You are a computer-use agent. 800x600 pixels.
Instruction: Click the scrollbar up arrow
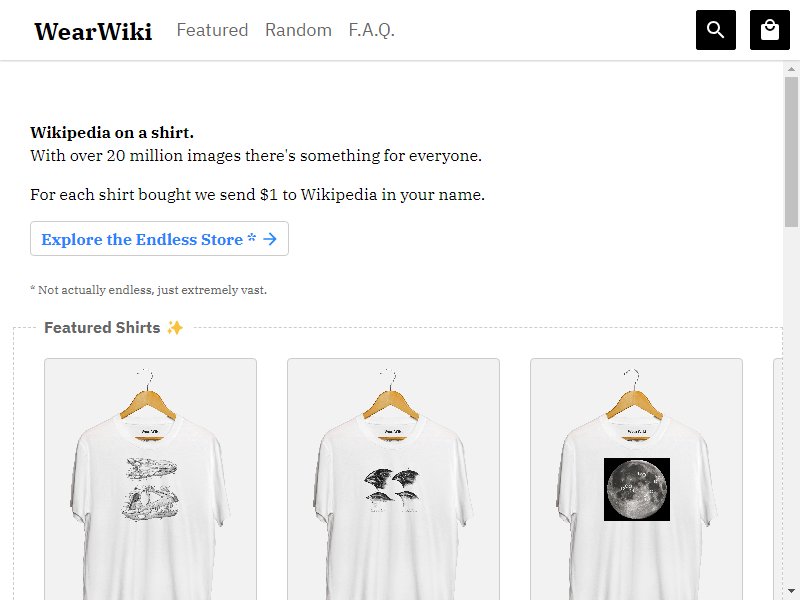click(x=791, y=69)
